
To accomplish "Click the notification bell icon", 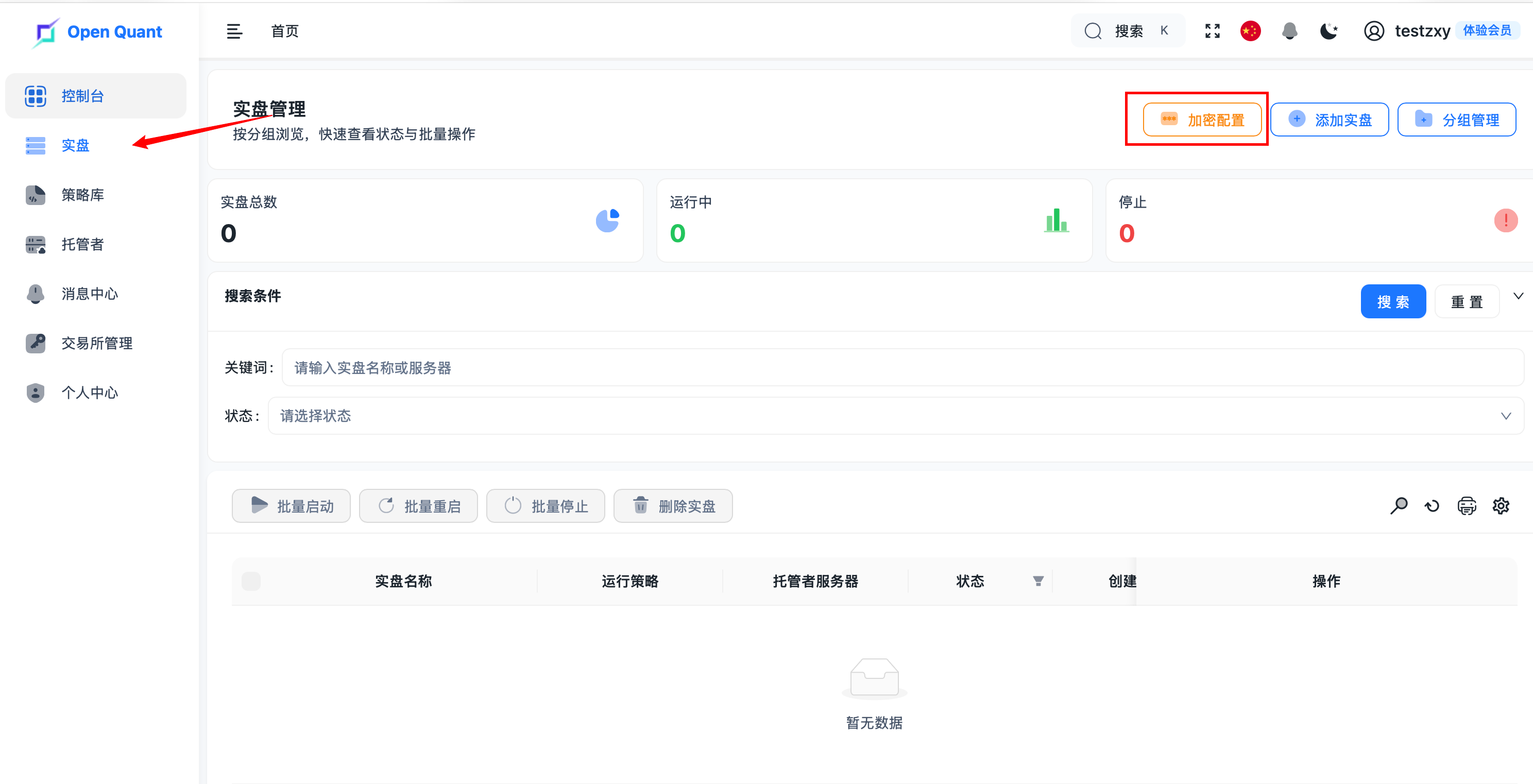I will tap(1289, 31).
